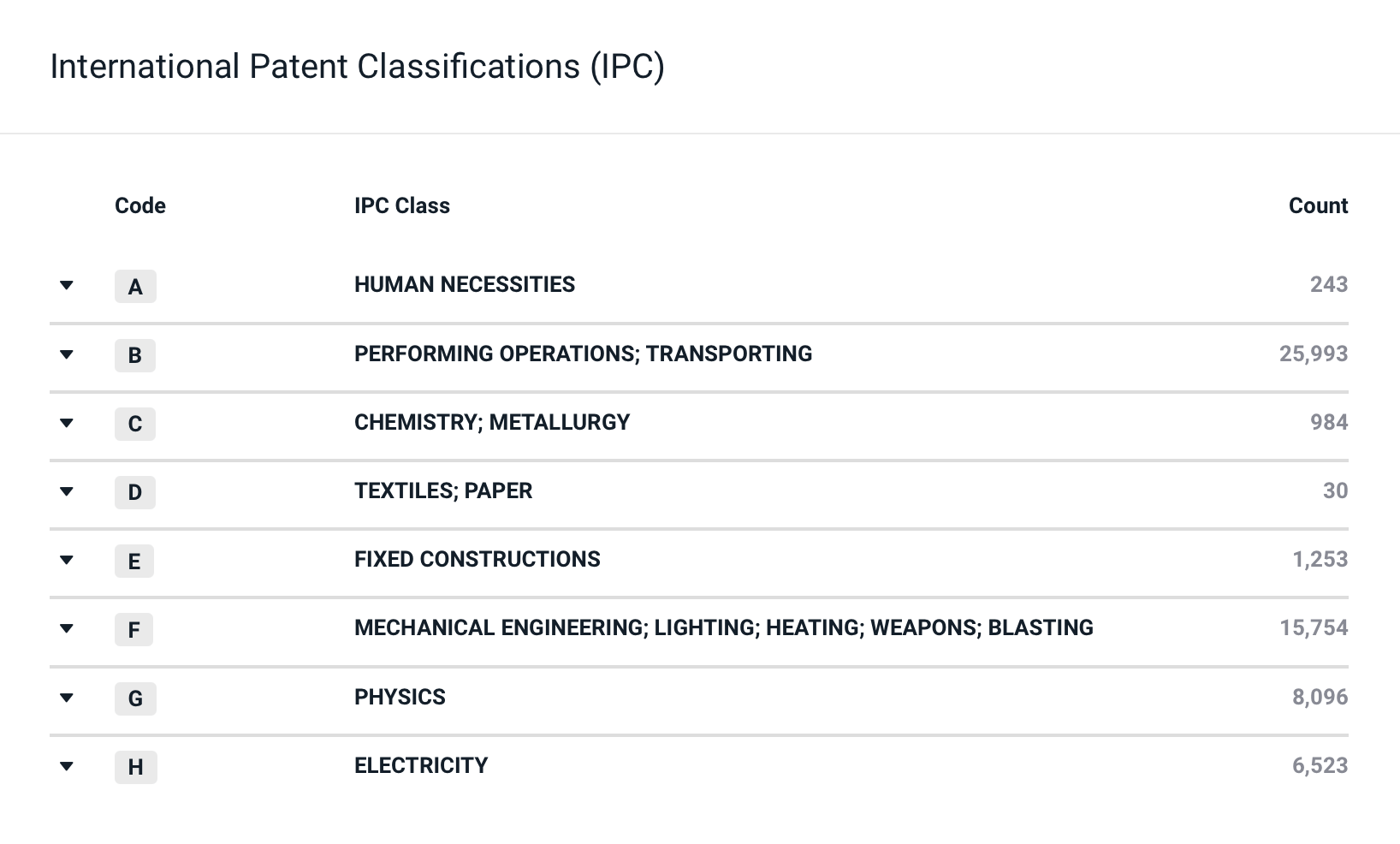Image resolution: width=1400 pixels, height=844 pixels.
Task: Expand row B Performing Operations arrow
Action: [67, 354]
